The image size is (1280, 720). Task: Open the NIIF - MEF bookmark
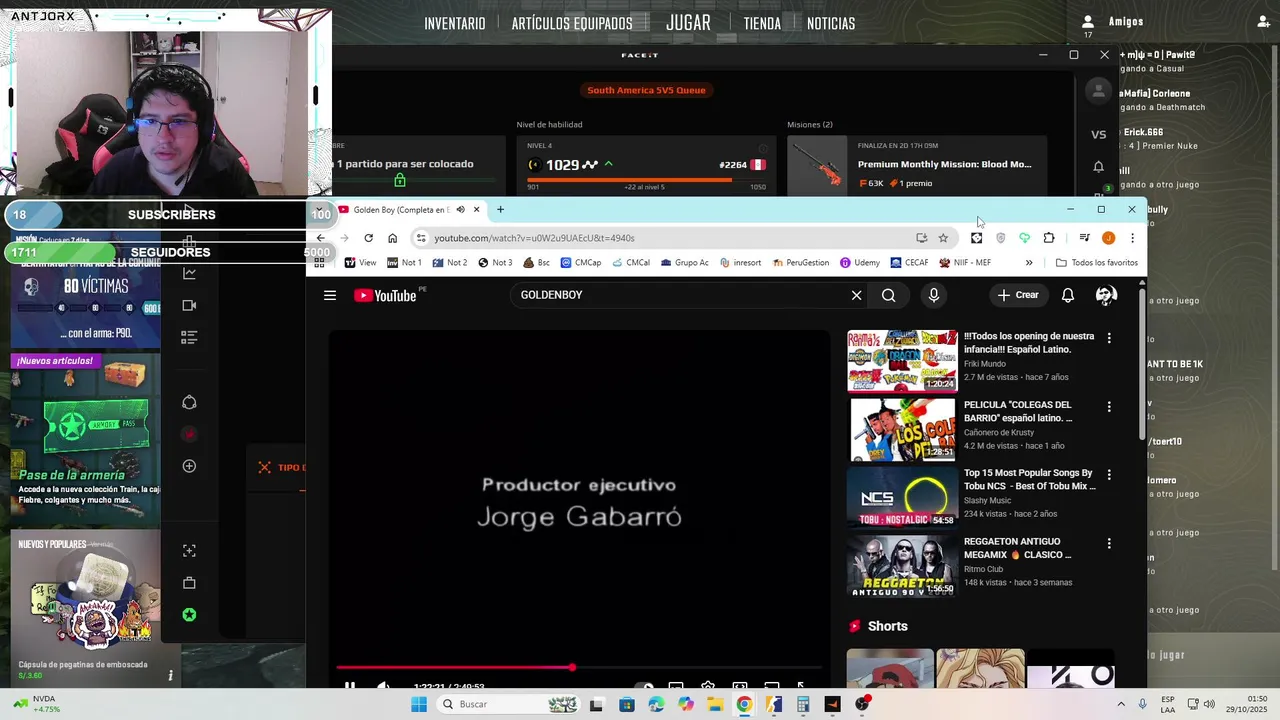[965, 263]
